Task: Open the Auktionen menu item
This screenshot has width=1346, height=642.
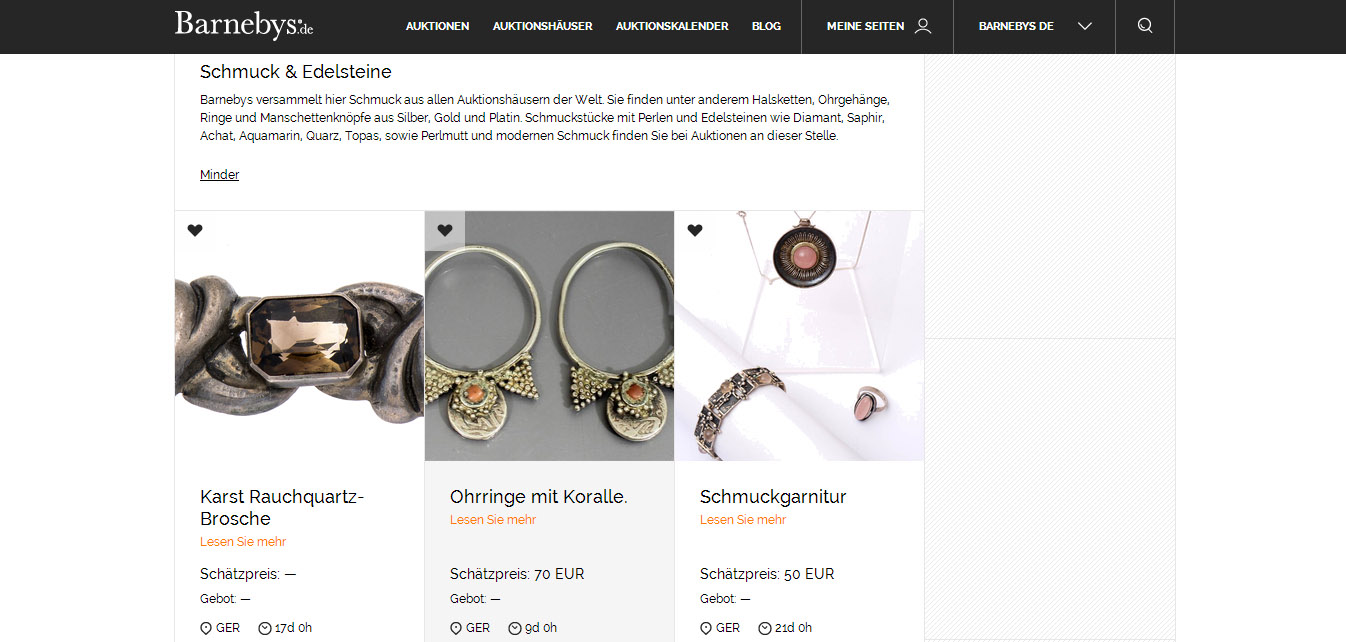Action: [x=437, y=26]
